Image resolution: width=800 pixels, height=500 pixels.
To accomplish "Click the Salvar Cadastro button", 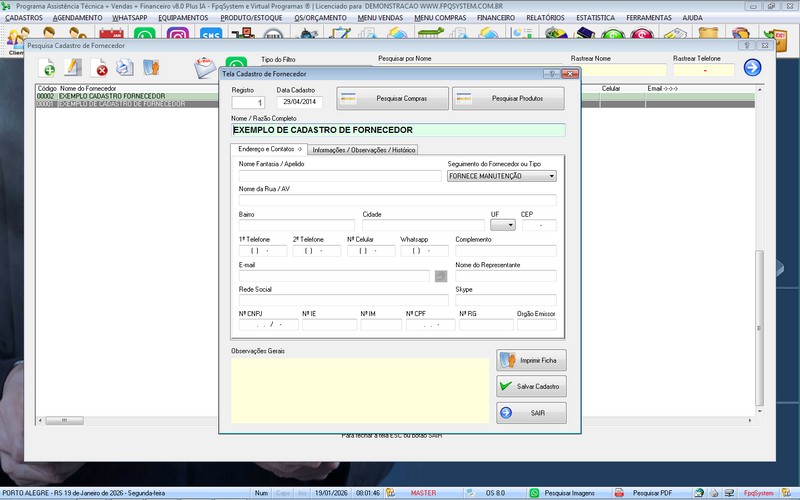I will click(x=532, y=386).
